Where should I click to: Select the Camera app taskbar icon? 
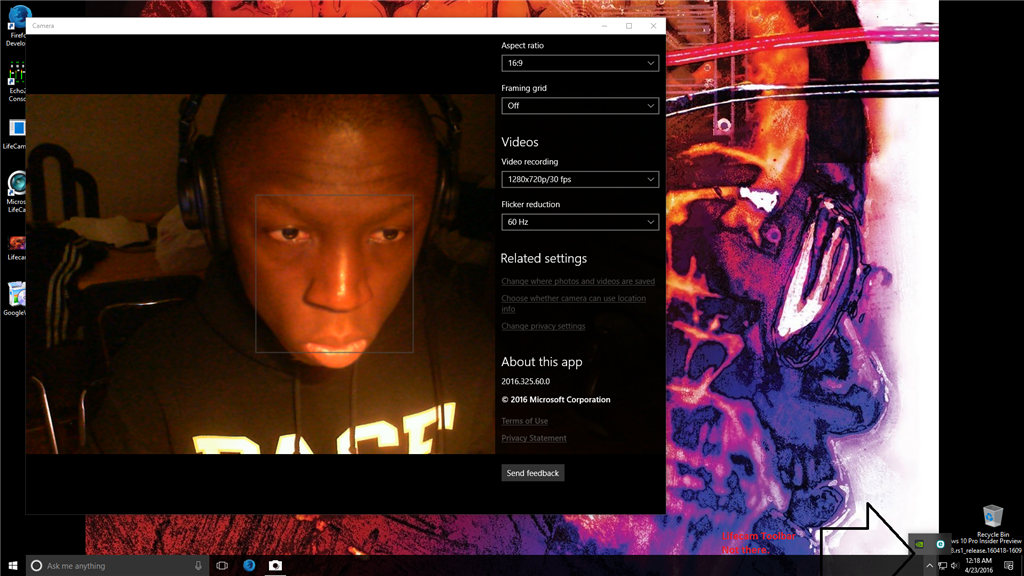coord(276,566)
